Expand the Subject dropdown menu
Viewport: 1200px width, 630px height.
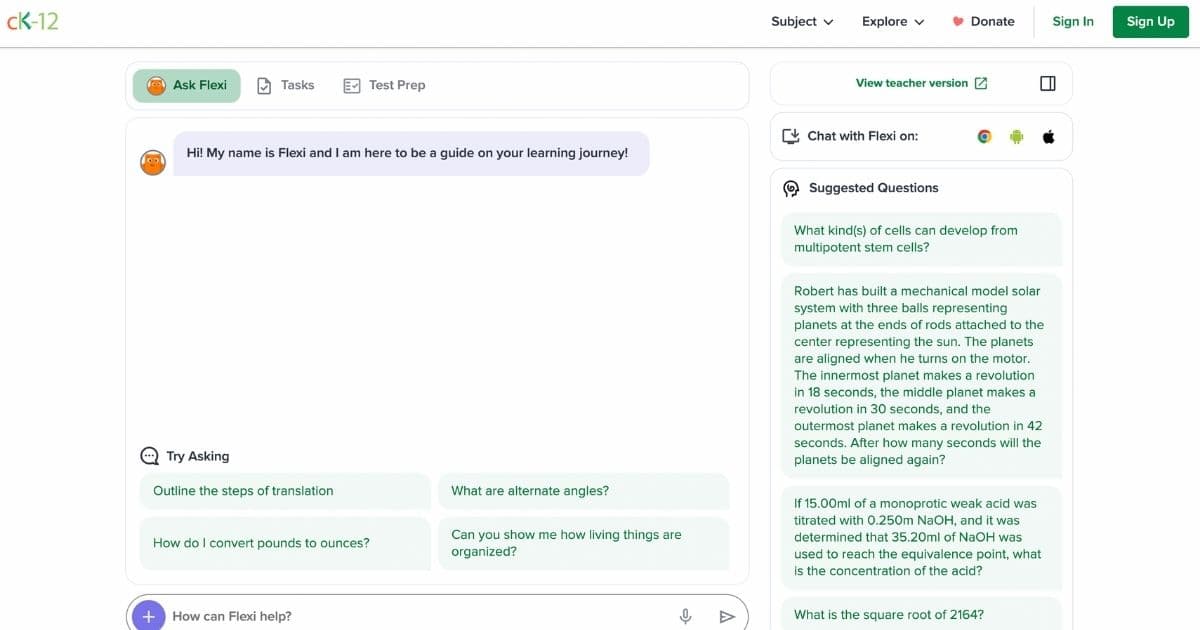point(802,22)
